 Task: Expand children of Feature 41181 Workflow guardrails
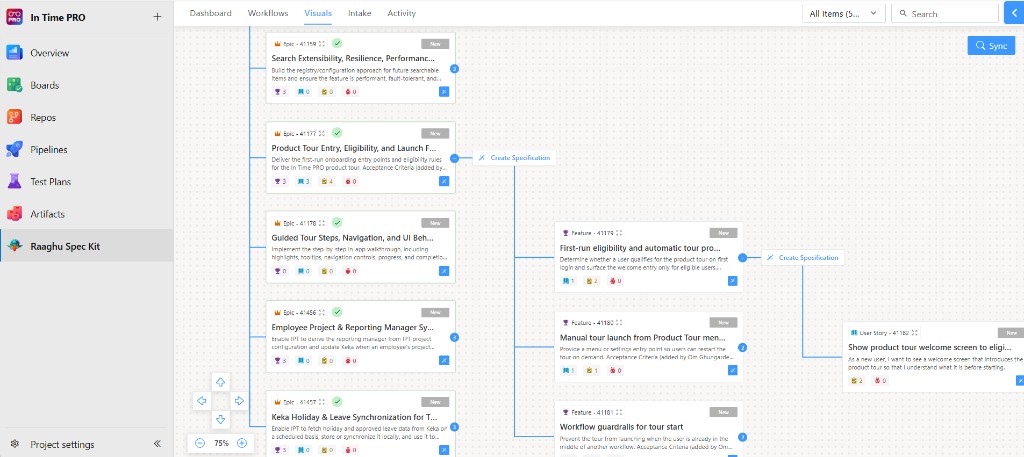[743, 437]
